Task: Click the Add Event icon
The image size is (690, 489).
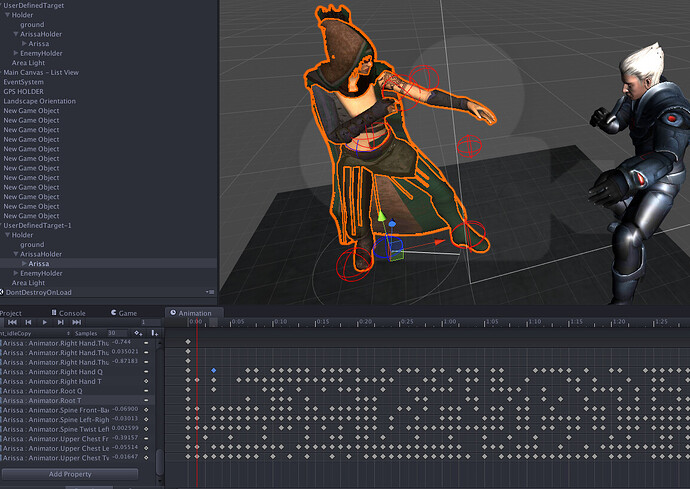Action: click(154, 332)
